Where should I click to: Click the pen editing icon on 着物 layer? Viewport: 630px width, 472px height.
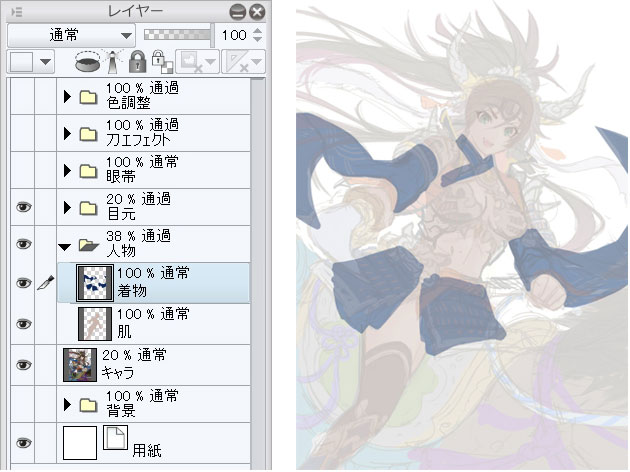coord(45,283)
